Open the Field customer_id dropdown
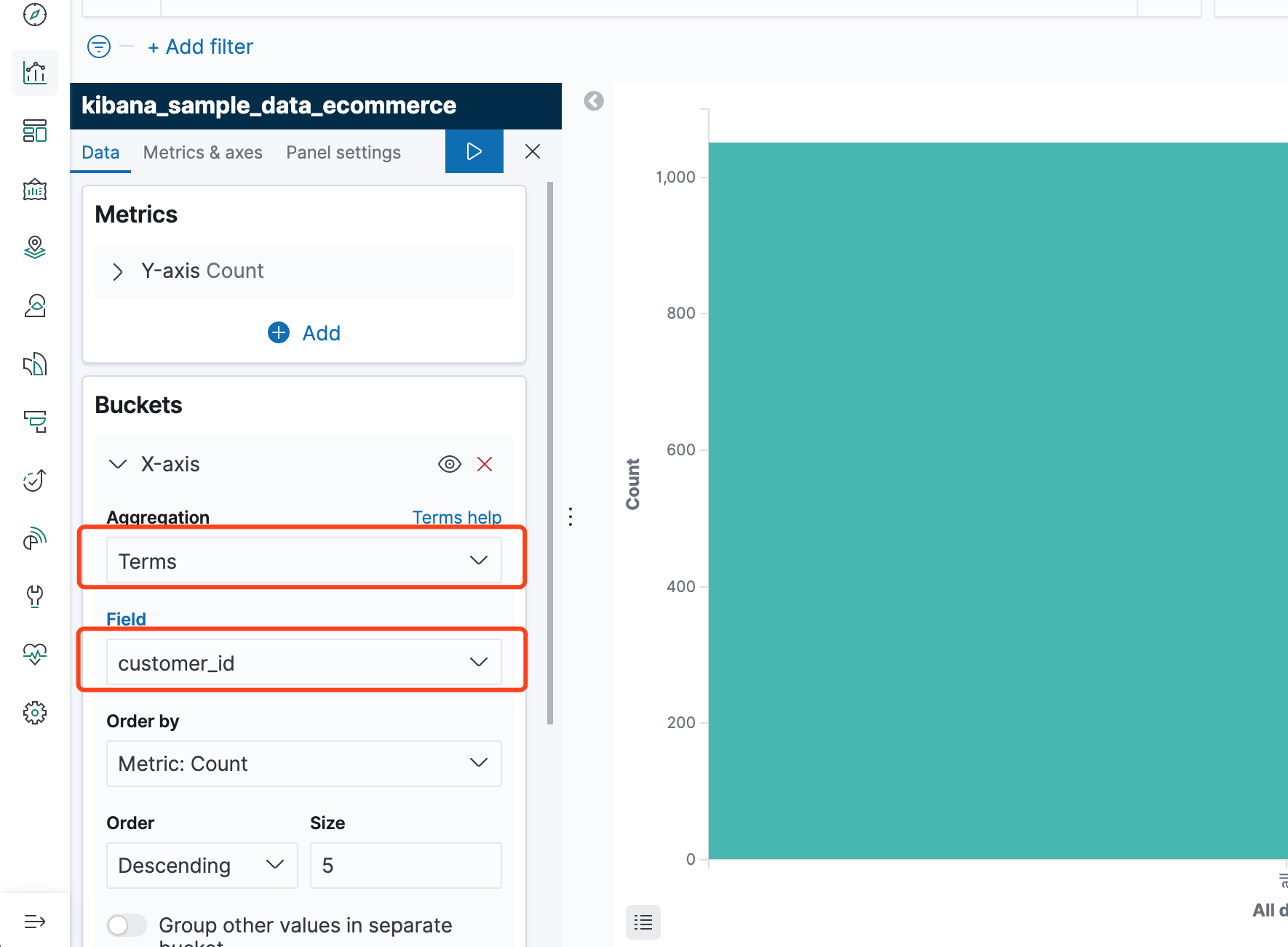1288x947 pixels. 303,662
